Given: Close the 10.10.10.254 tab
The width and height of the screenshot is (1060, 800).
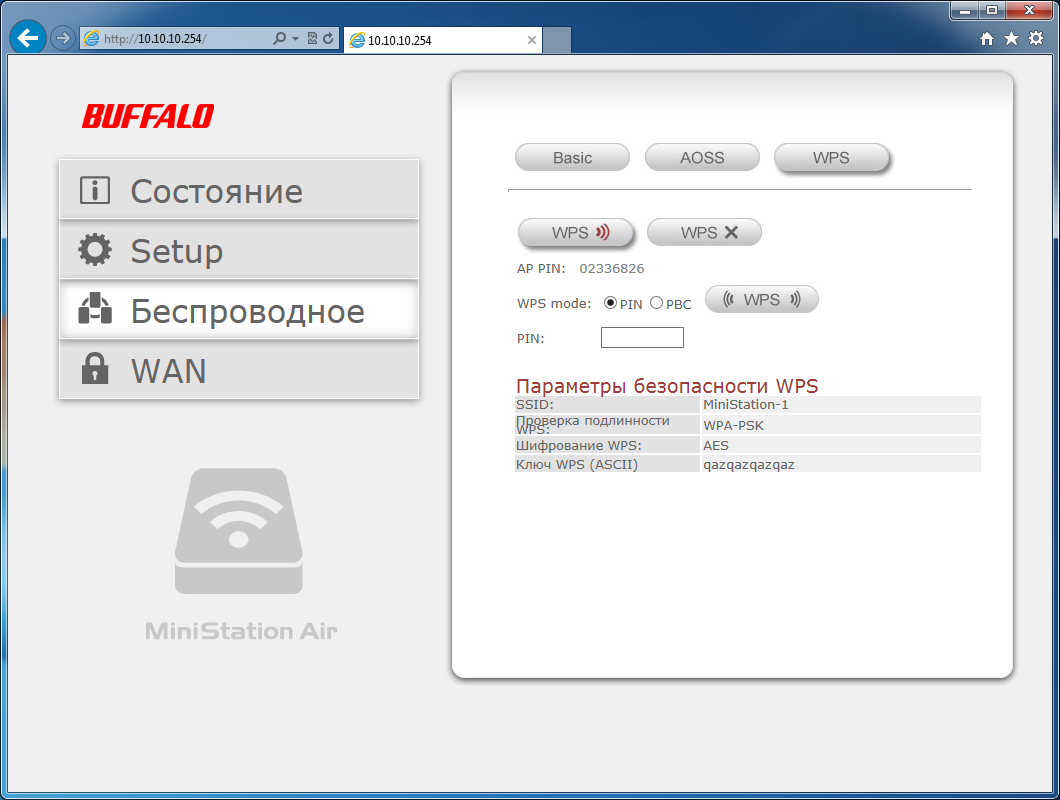Looking at the screenshot, I should coord(532,40).
